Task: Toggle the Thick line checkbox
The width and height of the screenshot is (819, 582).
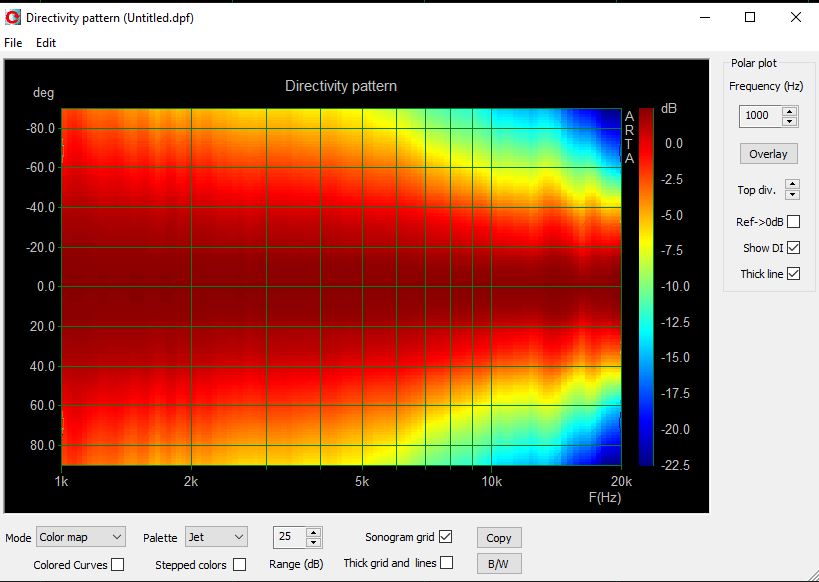Action: point(793,274)
